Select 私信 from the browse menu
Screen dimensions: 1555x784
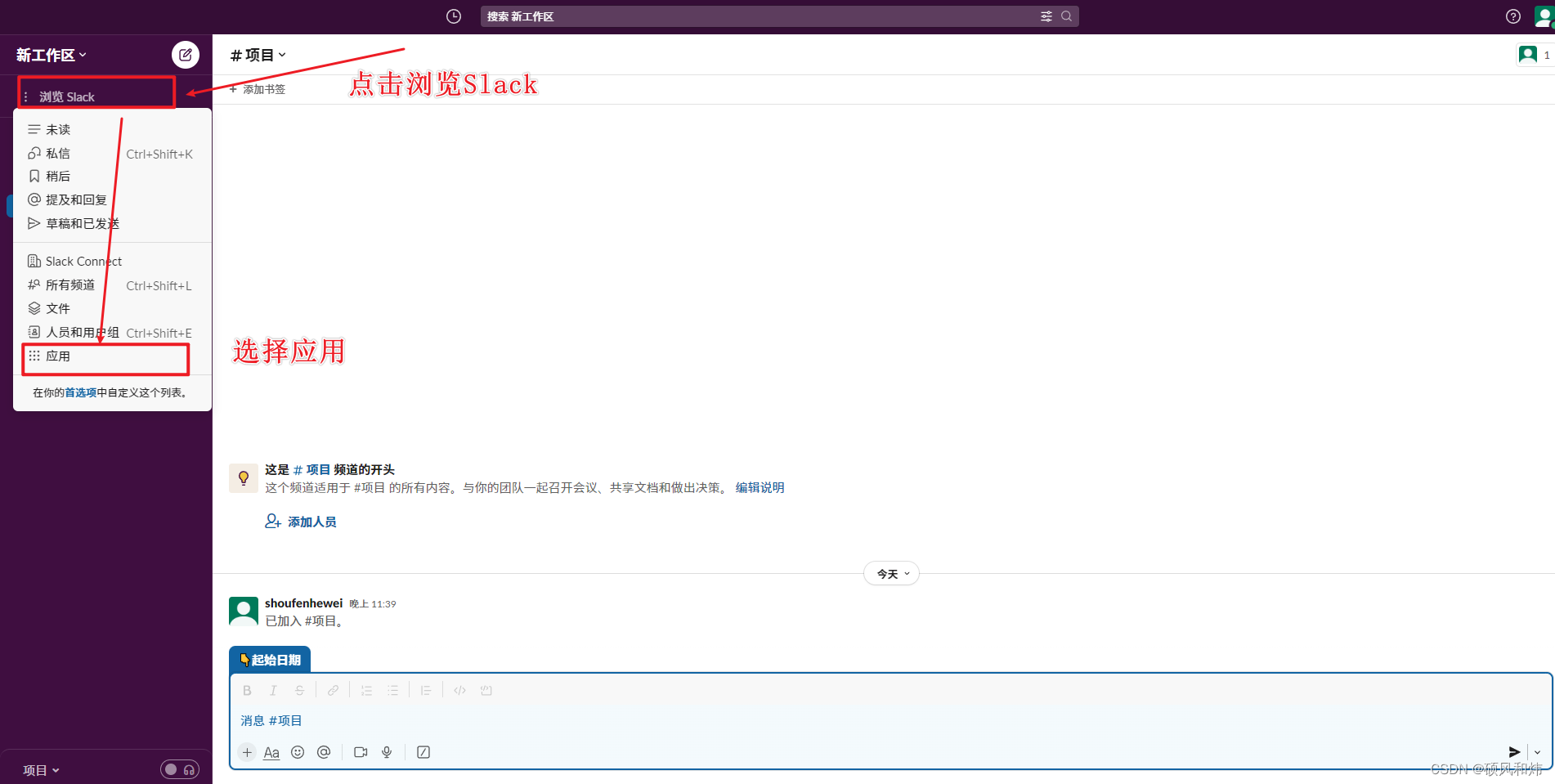(x=112, y=153)
